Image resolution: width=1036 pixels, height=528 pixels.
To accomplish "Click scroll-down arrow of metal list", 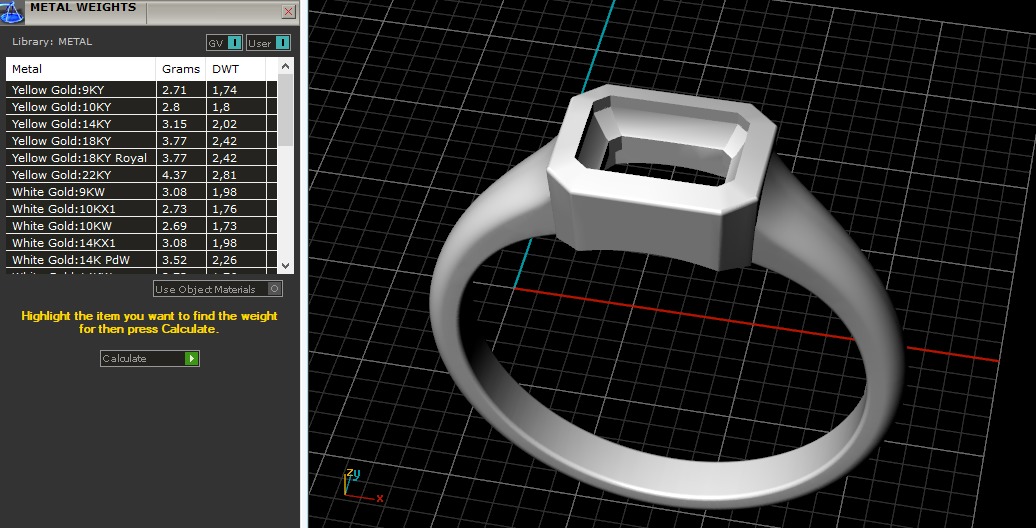I will pos(285,265).
